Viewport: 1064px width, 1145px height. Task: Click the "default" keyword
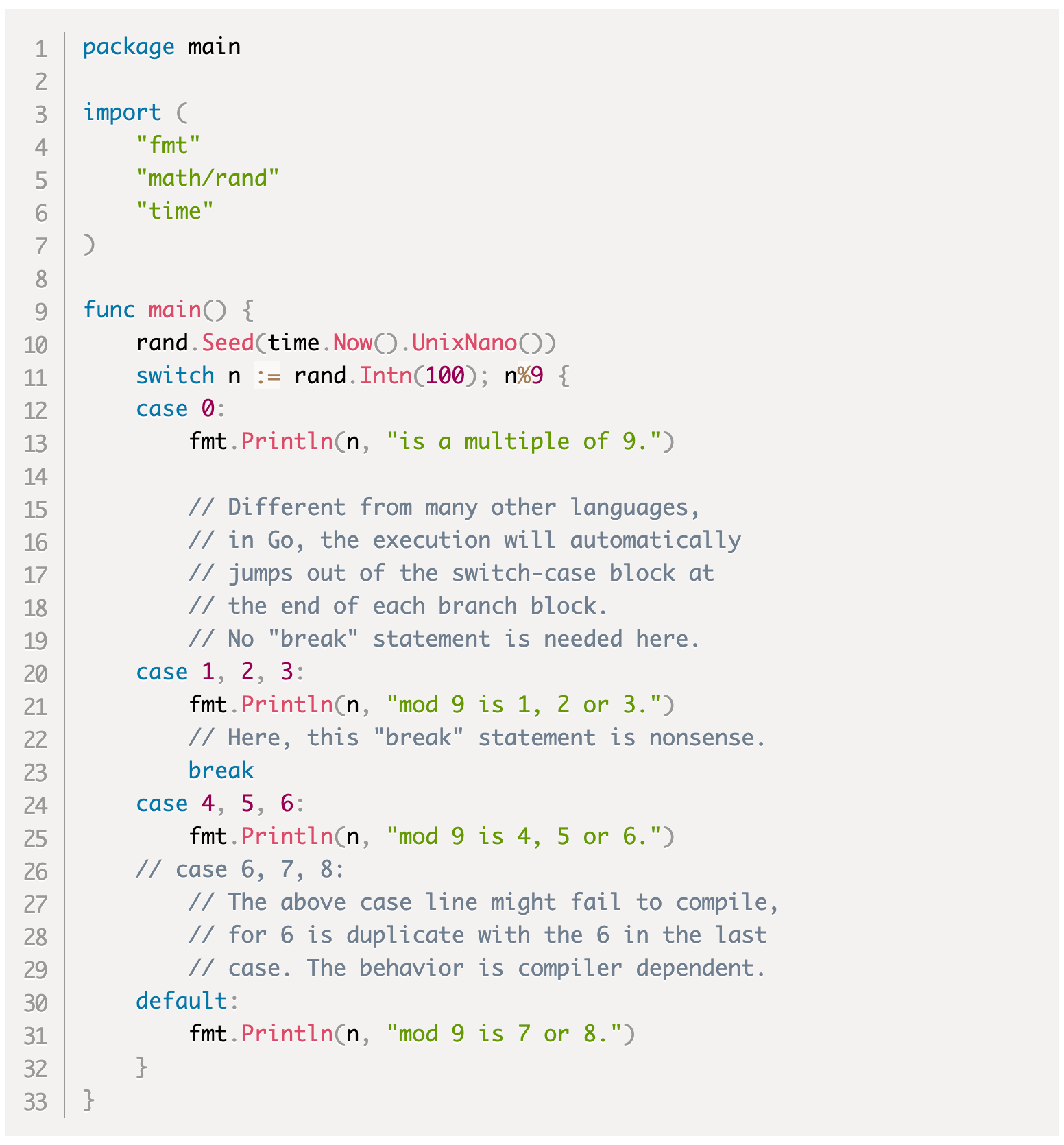(181, 1002)
